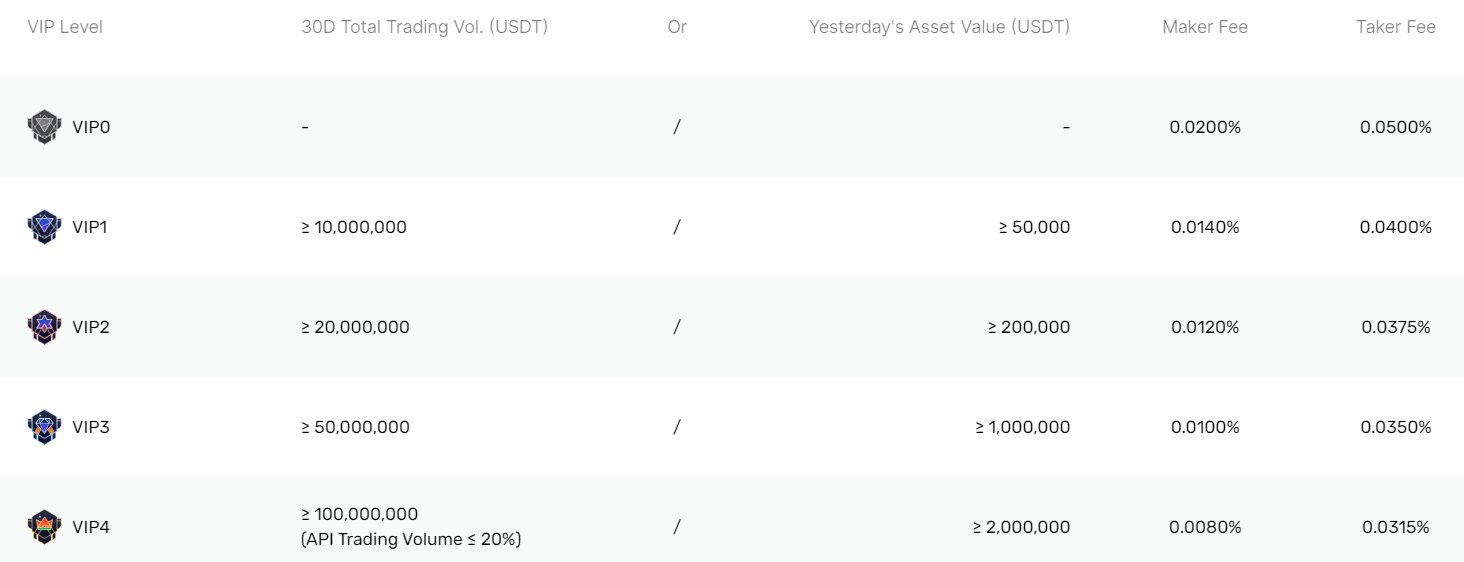Select VIP1 taker fee 0.0400%

point(1396,227)
